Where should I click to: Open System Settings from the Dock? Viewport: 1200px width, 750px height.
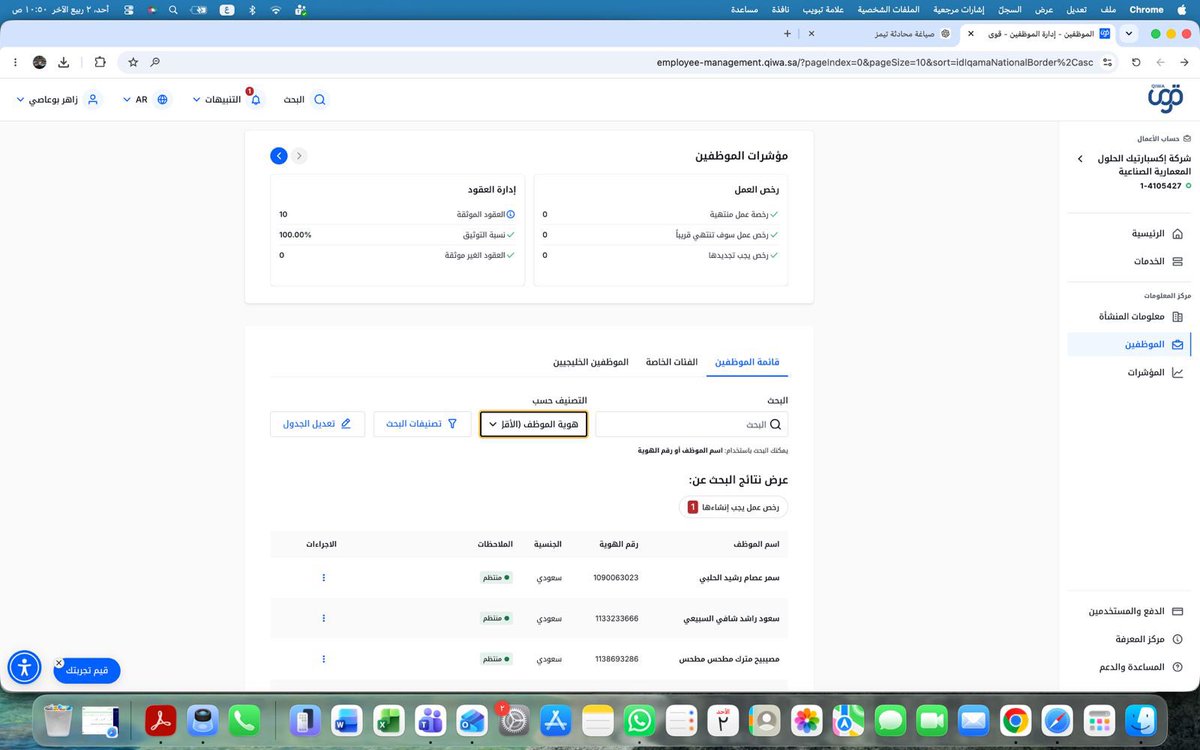click(513, 720)
